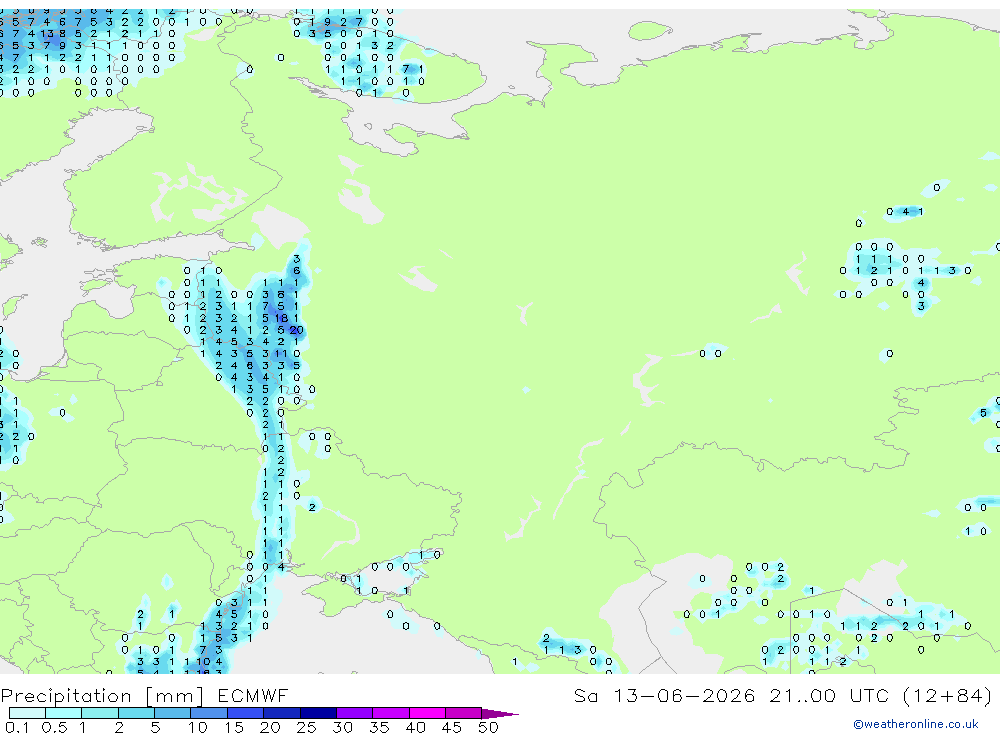The width and height of the screenshot is (1000, 733).
Task: Choose the 25–30 mm navy legend swatch
Action: pyautogui.click(x=318, y=713)
